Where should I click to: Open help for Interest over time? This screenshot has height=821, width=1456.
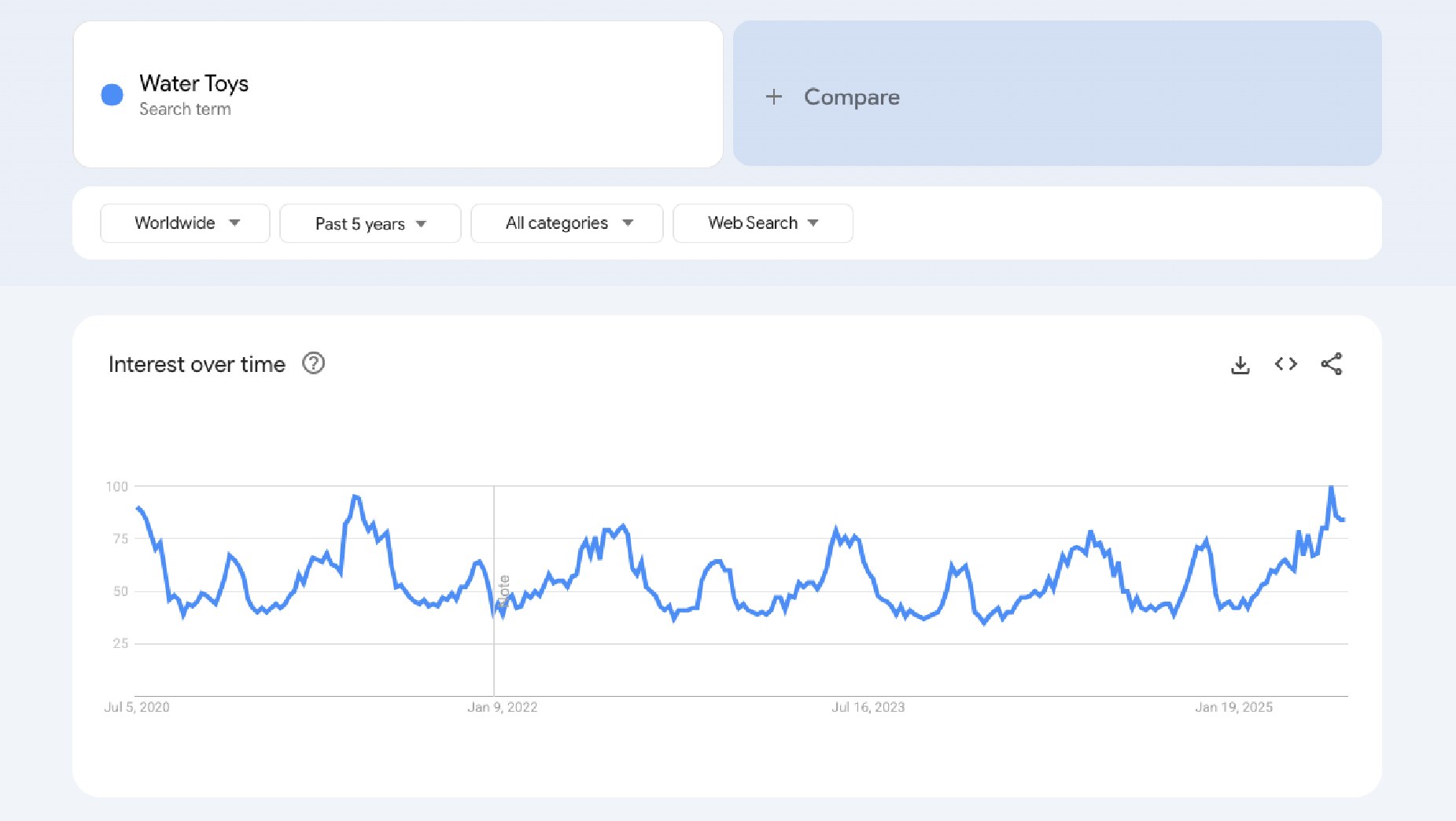(314, 363)
